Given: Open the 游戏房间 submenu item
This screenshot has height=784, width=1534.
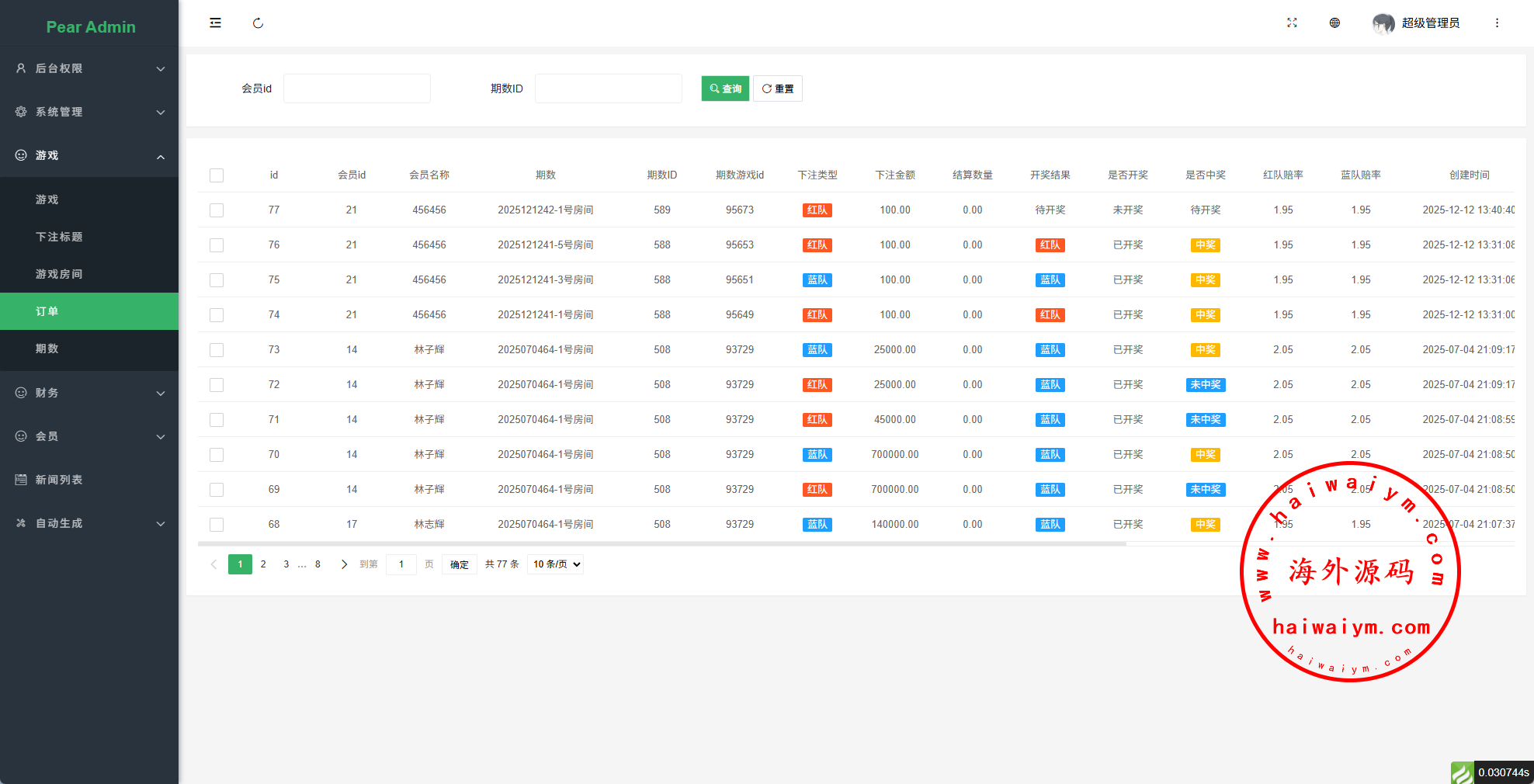Looking at the screenshot, I should (59, 274).
